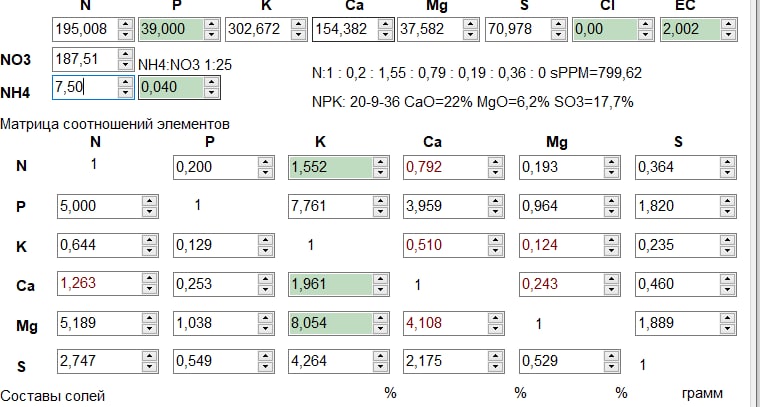
Task: Increase the 0,460 matrix value stepper
Action: 728,279
